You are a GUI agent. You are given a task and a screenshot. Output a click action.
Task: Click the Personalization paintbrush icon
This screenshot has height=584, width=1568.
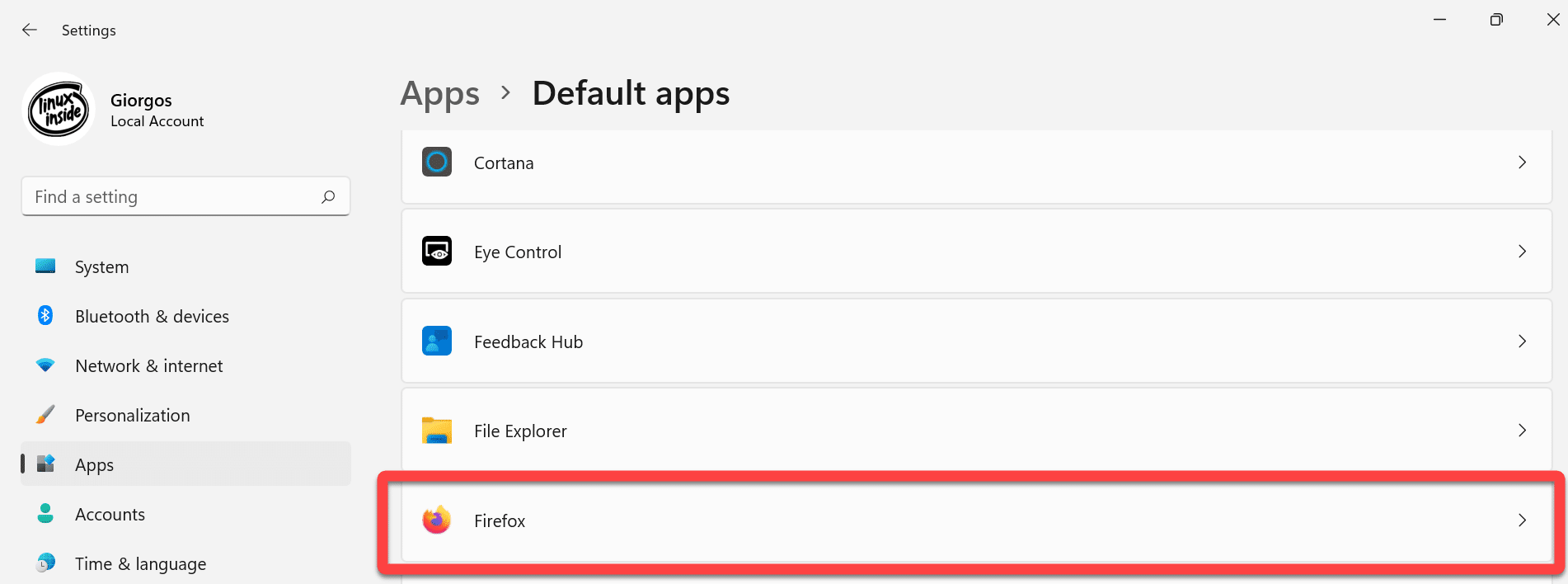pos(45,414)
